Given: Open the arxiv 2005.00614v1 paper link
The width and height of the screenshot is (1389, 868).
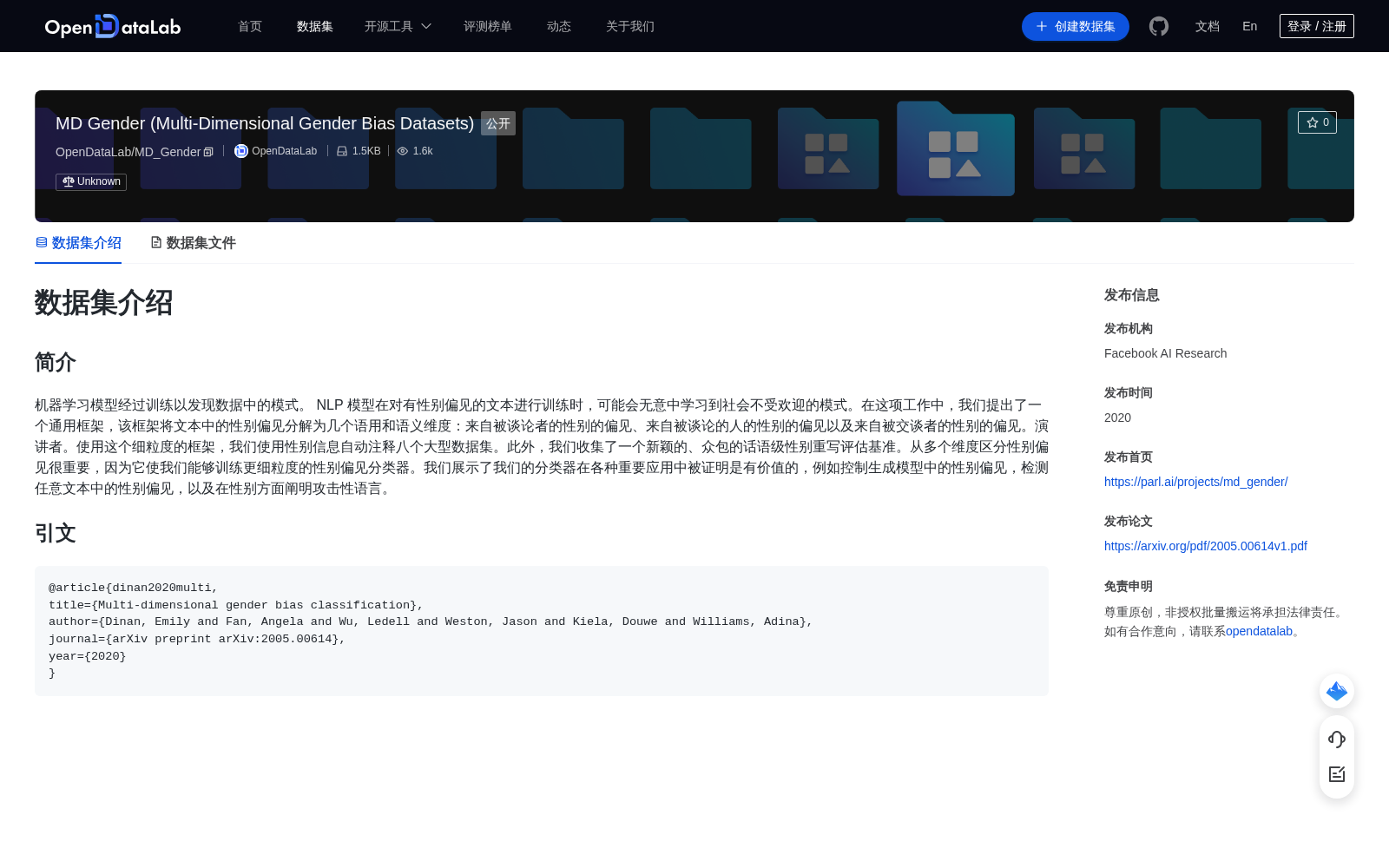Looking at the screenshot, I should [x=1206, y=546].
